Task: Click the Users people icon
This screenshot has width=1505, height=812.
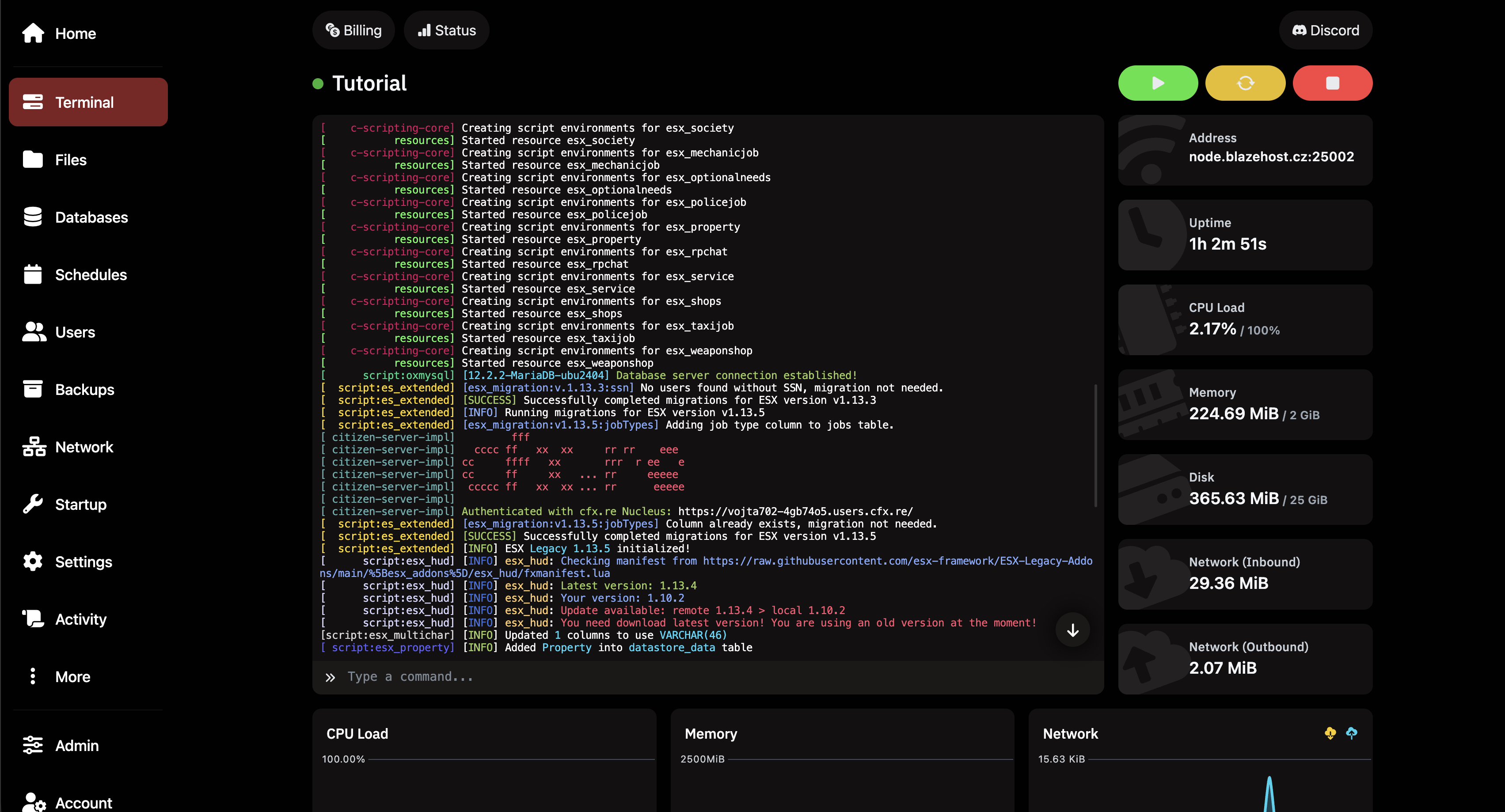Action: point(34,332)
